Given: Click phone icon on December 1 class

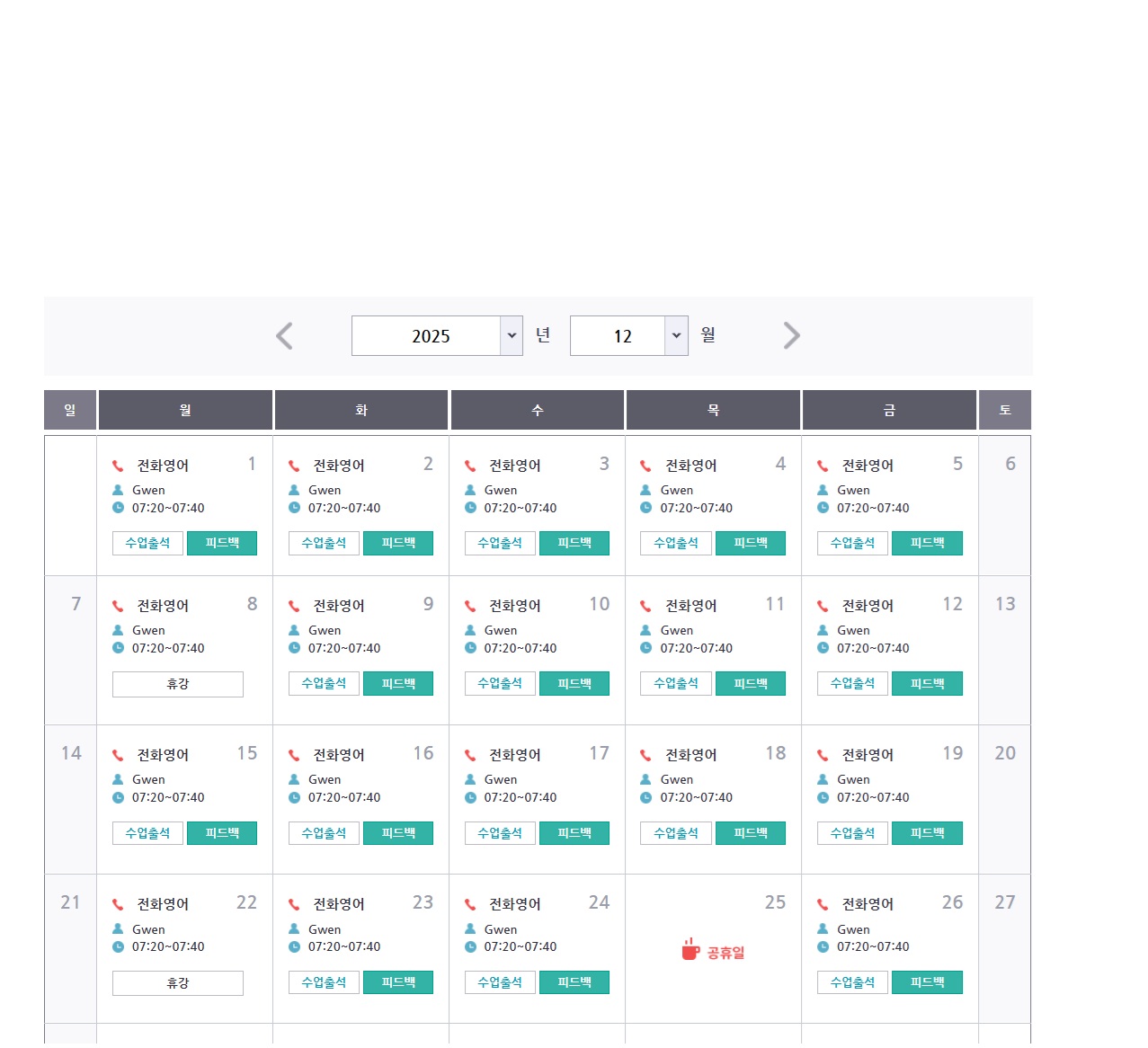Looking at the screenshot, I should (118, 466).
